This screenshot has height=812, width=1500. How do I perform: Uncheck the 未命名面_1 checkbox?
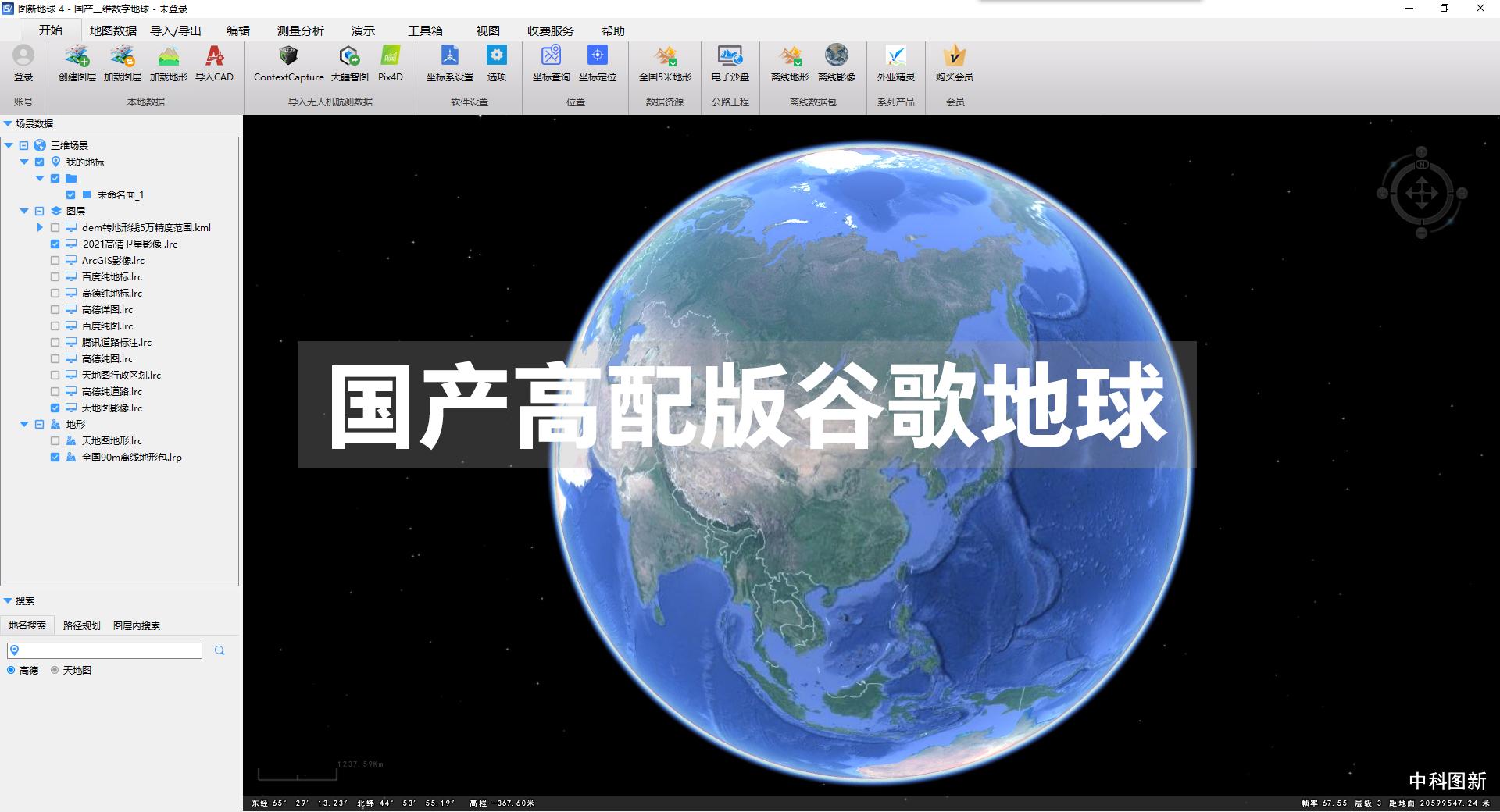(70, 194)
